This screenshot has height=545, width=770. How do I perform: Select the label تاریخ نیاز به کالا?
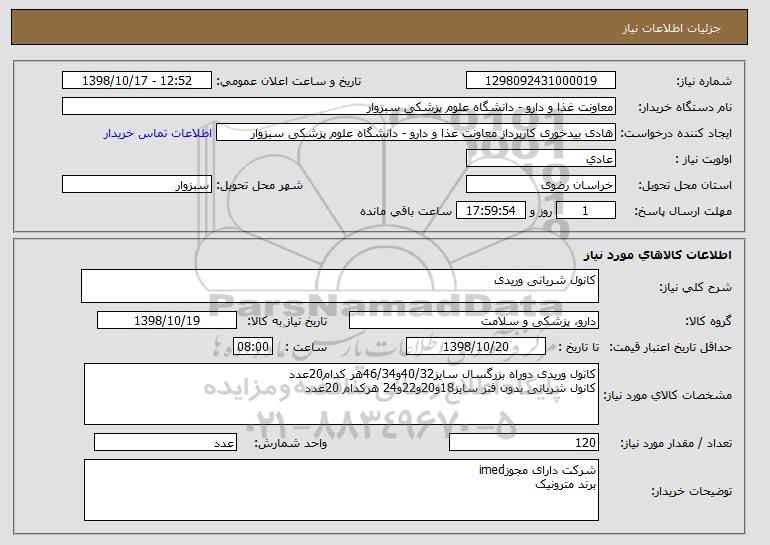287,321
